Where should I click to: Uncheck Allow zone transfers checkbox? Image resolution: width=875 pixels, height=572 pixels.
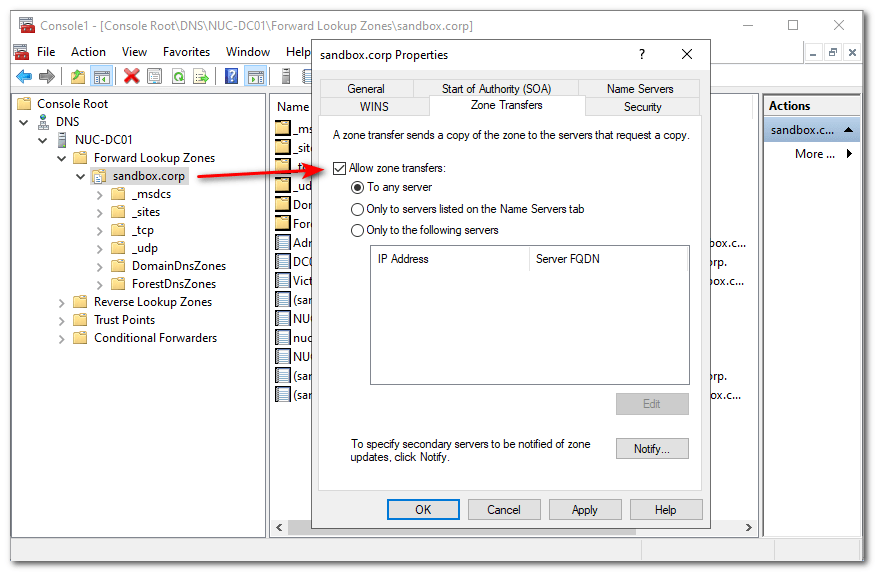[x=340, y=168]
